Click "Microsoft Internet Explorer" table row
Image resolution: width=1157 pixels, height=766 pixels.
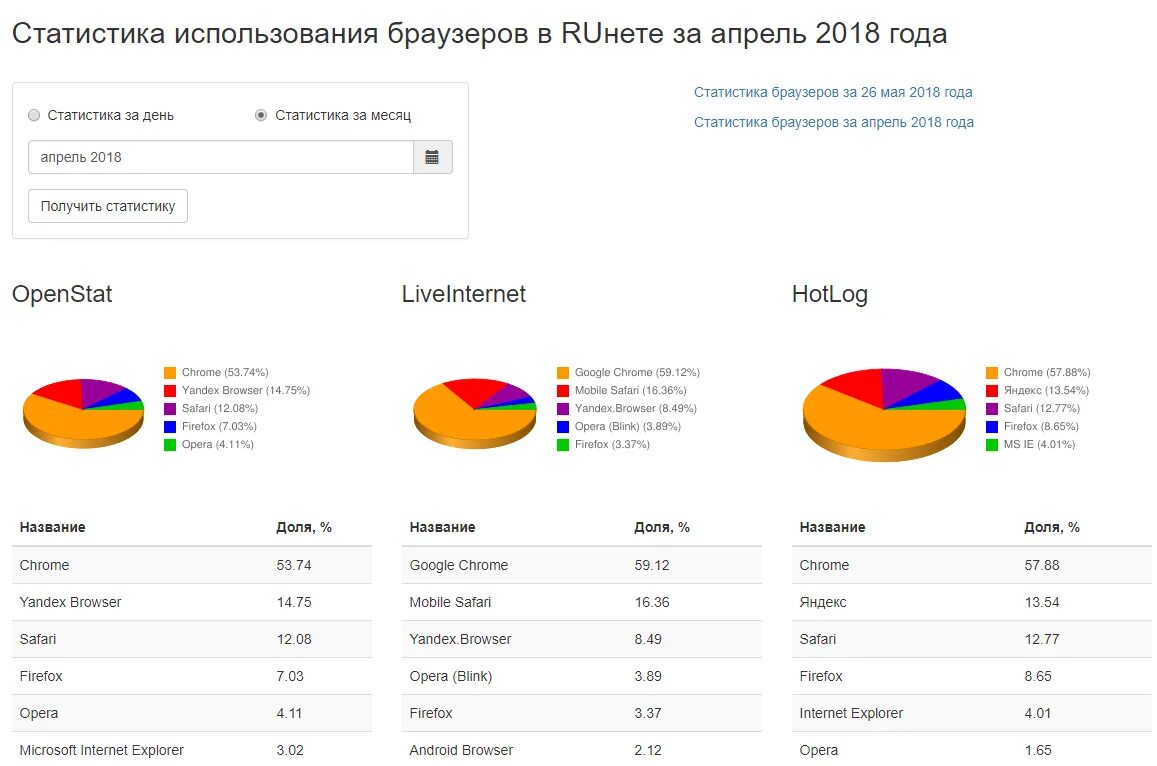coord(192,750)
